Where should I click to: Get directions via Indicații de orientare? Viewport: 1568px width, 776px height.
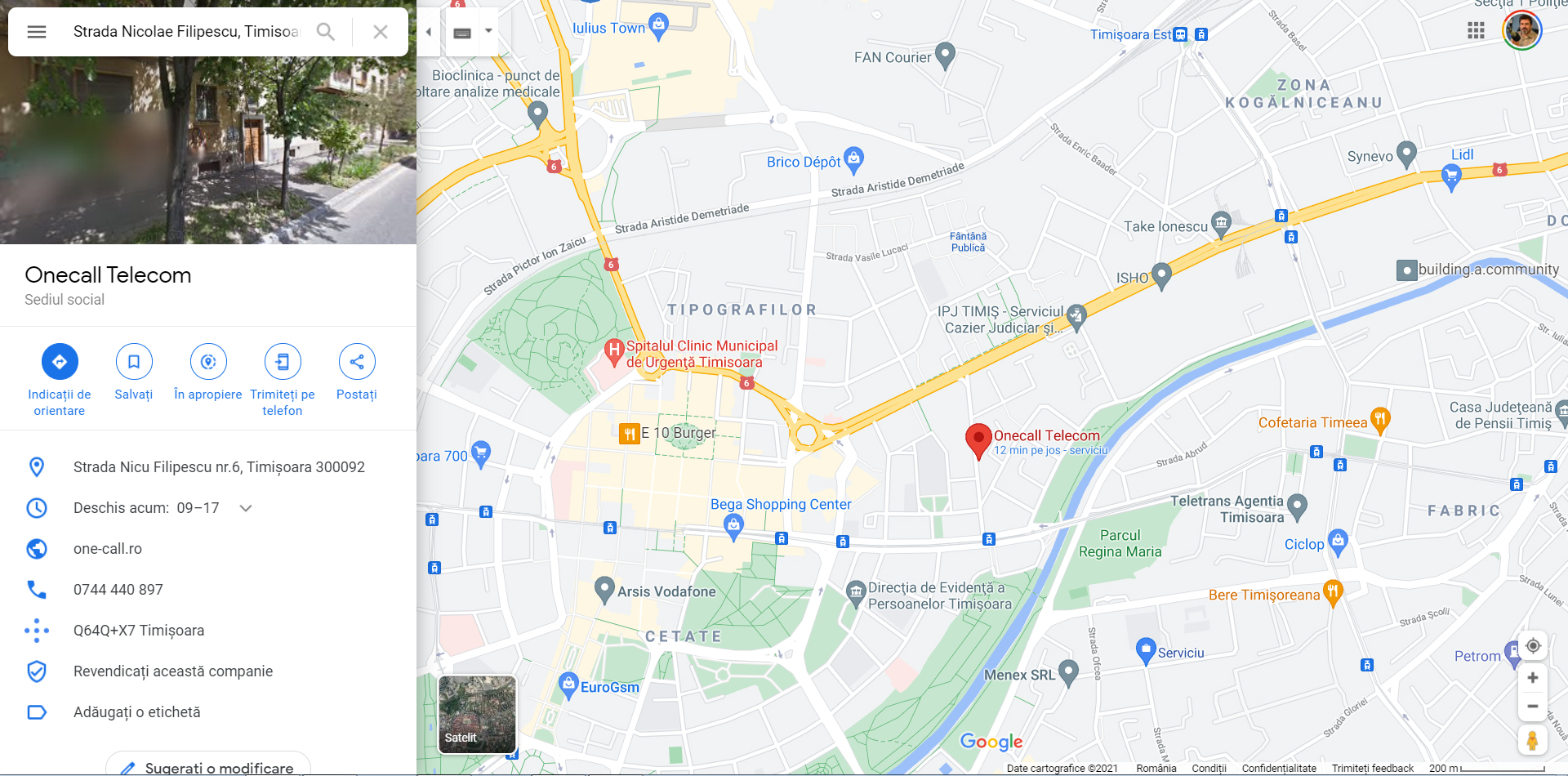pos(60,362)
